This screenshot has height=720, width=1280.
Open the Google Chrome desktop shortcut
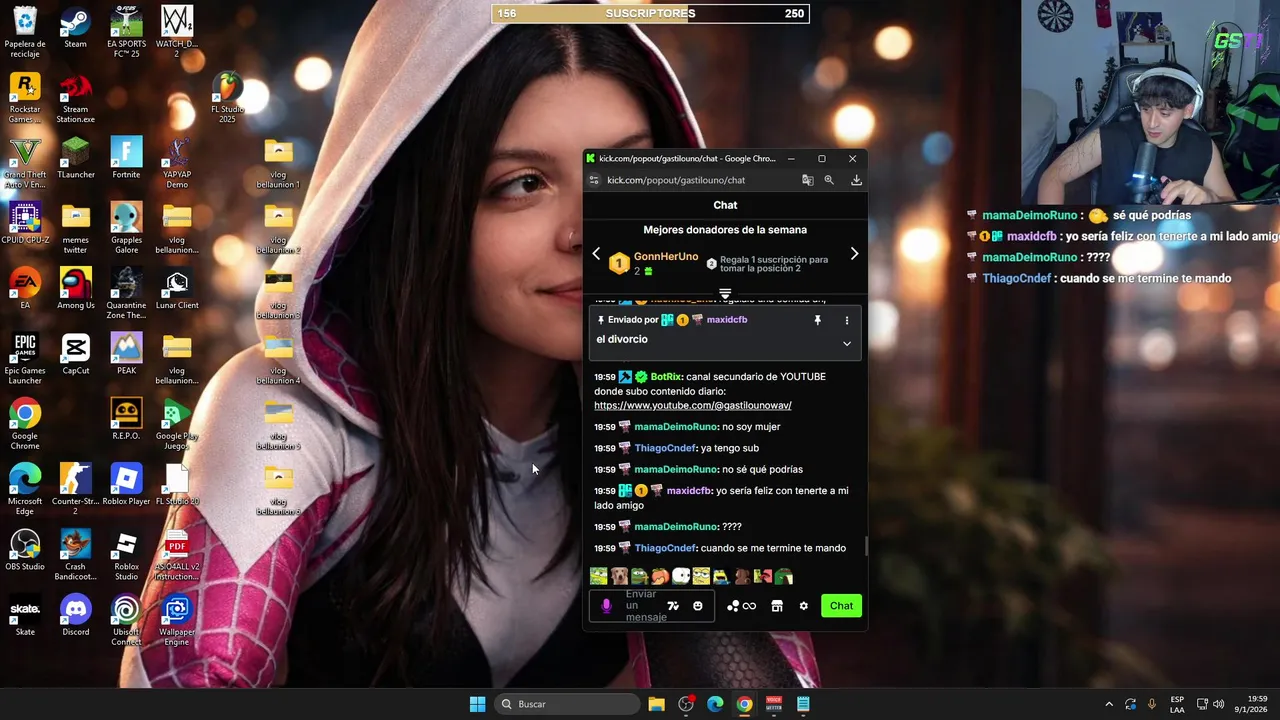tap(25, 425)
